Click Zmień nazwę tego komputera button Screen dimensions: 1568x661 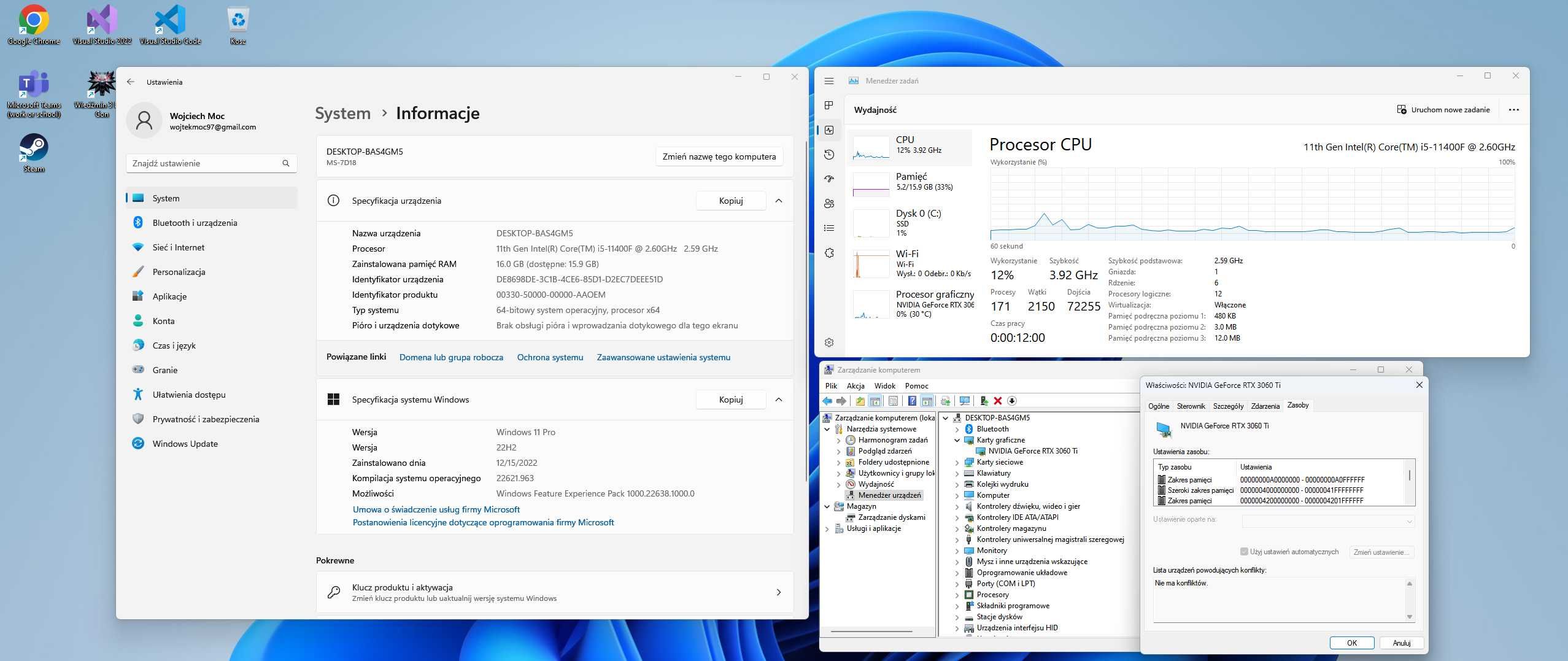[x=719, y=157]
